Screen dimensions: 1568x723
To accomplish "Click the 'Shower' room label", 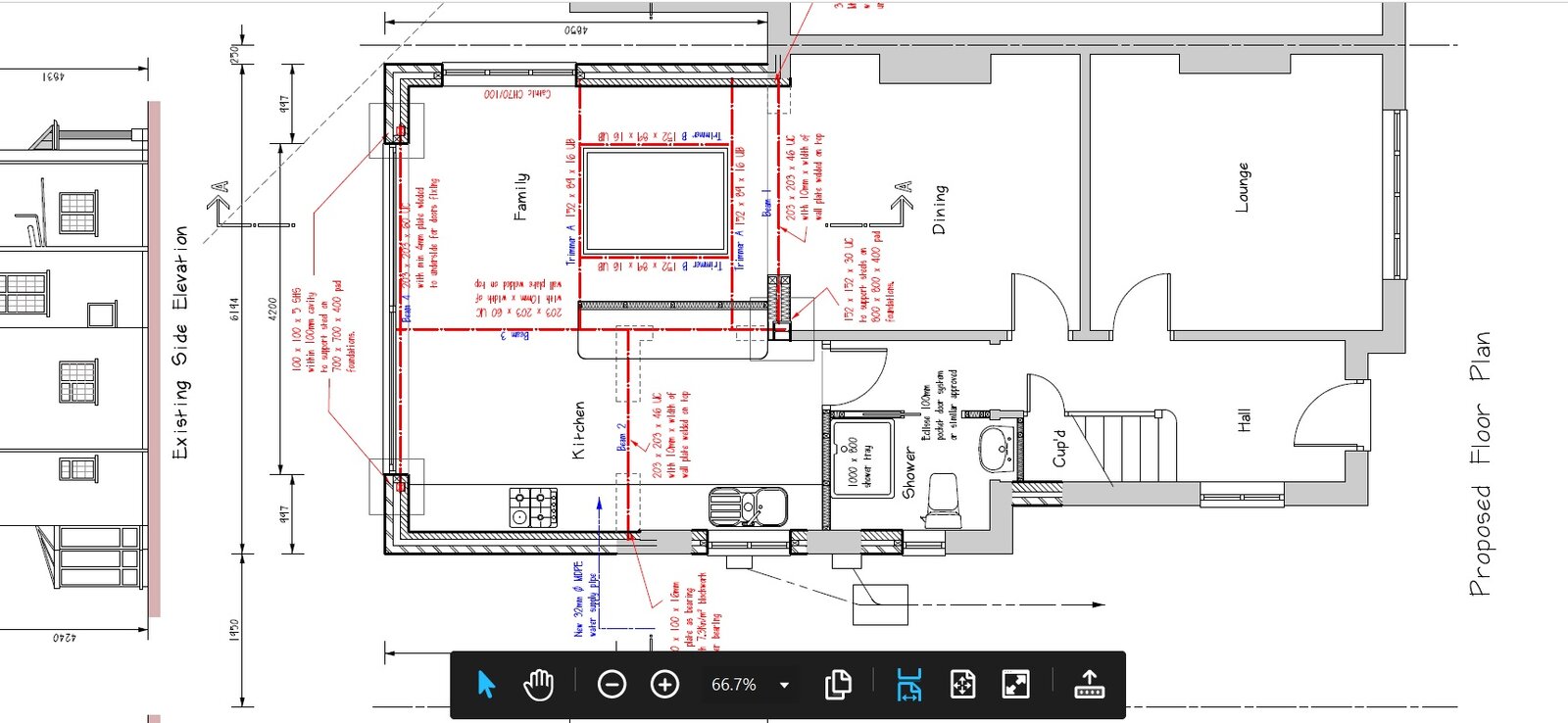I will click(x=908, y=472).
